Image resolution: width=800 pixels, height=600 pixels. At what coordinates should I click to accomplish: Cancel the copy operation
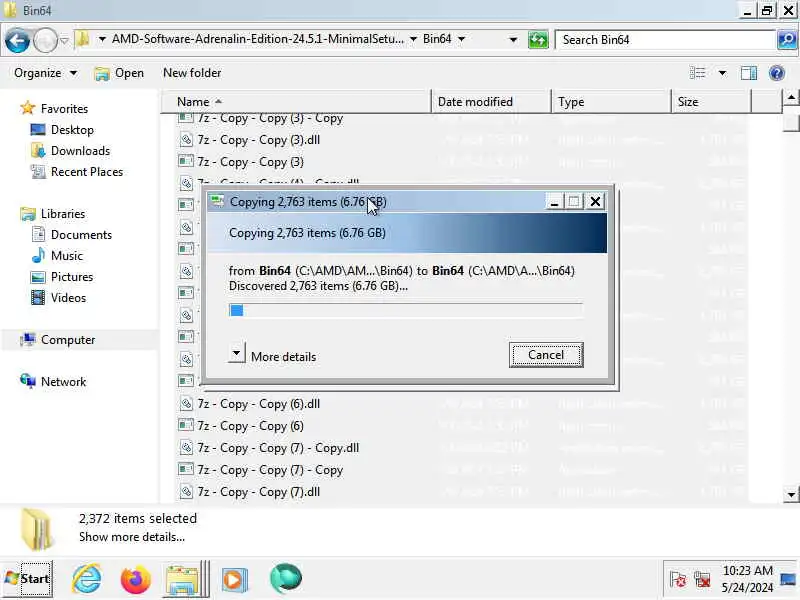546,355
